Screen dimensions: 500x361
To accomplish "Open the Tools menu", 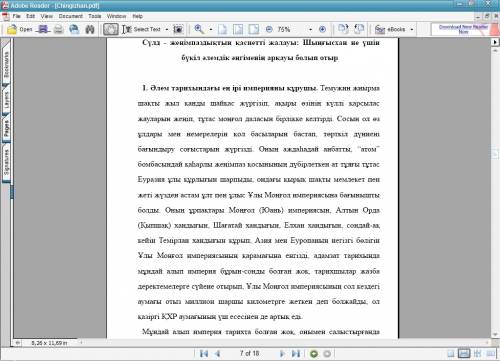I will 95,16.
